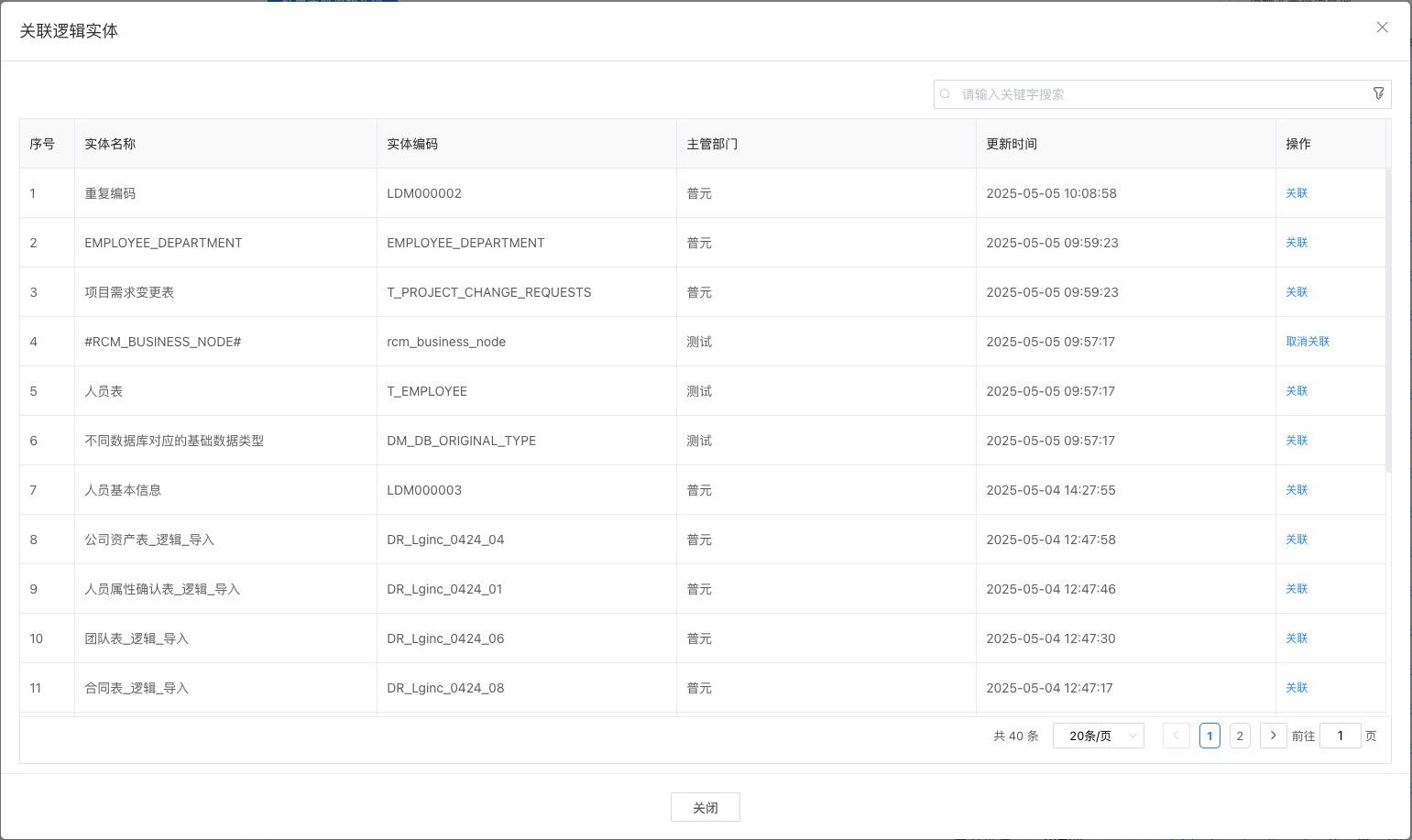Click the 关闭 button at the bottom
This screenshot has width=1412, height=840.
[706, 807]
